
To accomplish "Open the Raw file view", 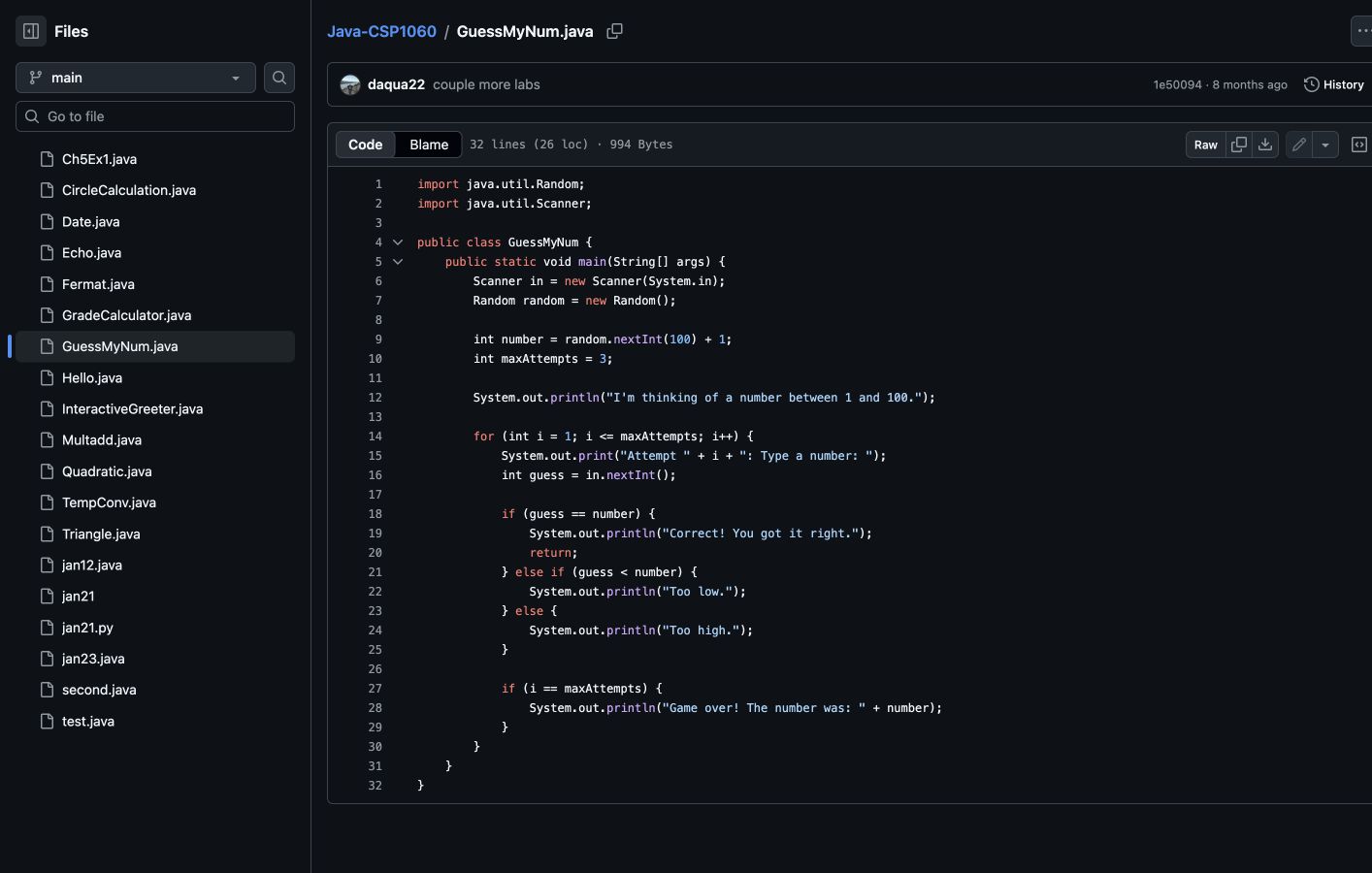I will tap(1206, 145).
